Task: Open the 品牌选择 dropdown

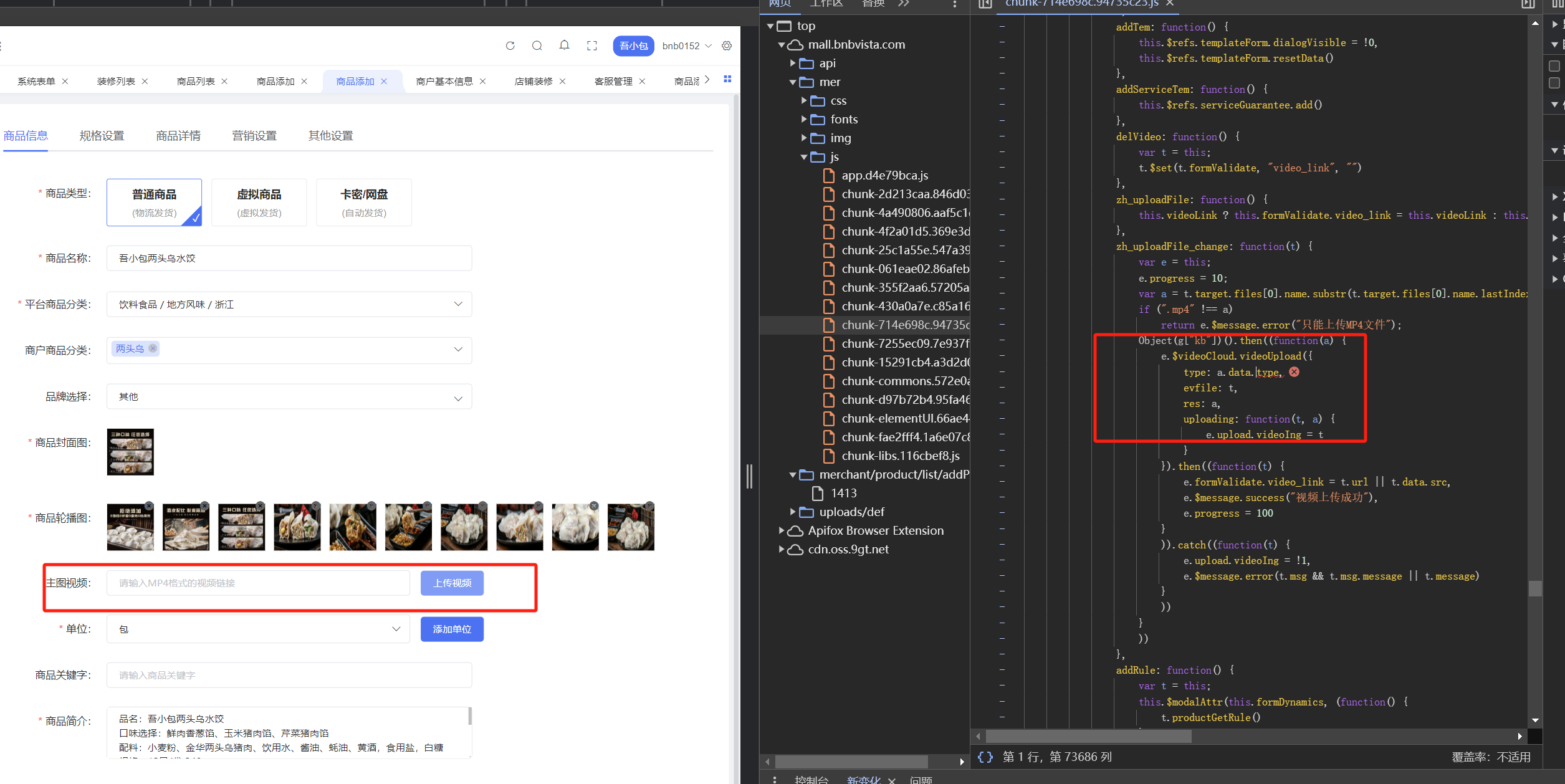Action: (289, 396)
